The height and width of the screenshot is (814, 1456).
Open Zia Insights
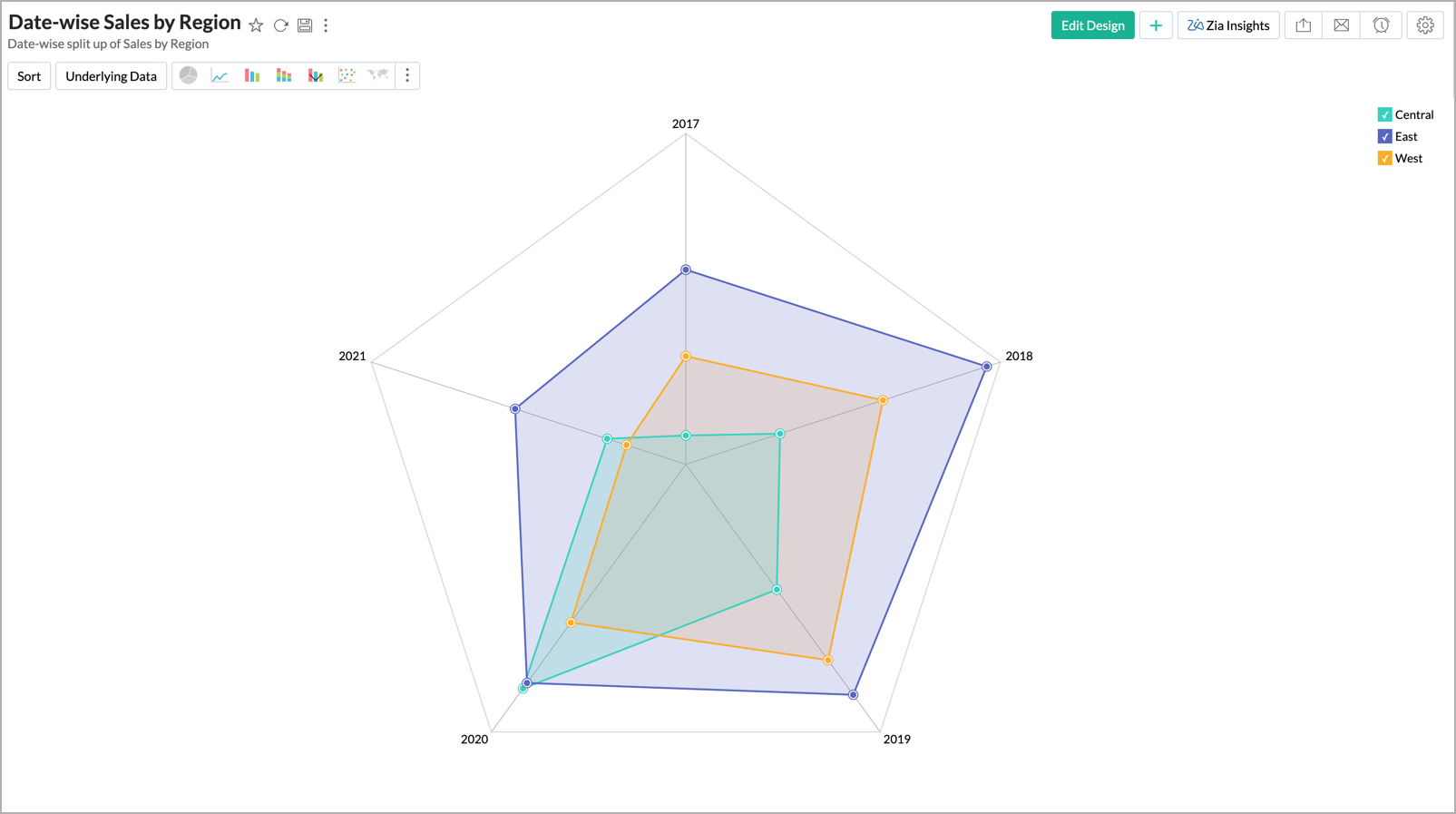(x=1228, y=25)
